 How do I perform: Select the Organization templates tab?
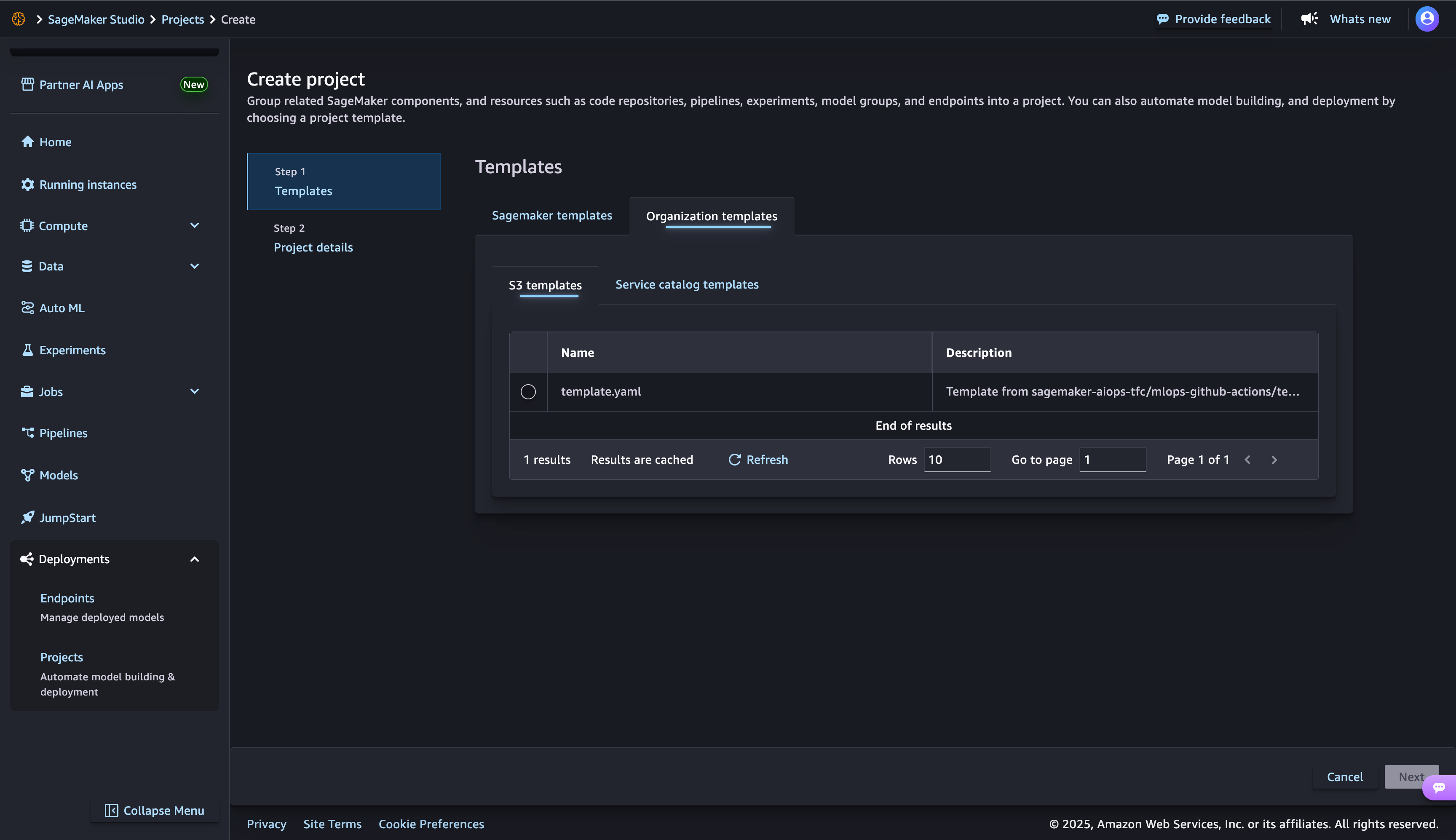711,217
